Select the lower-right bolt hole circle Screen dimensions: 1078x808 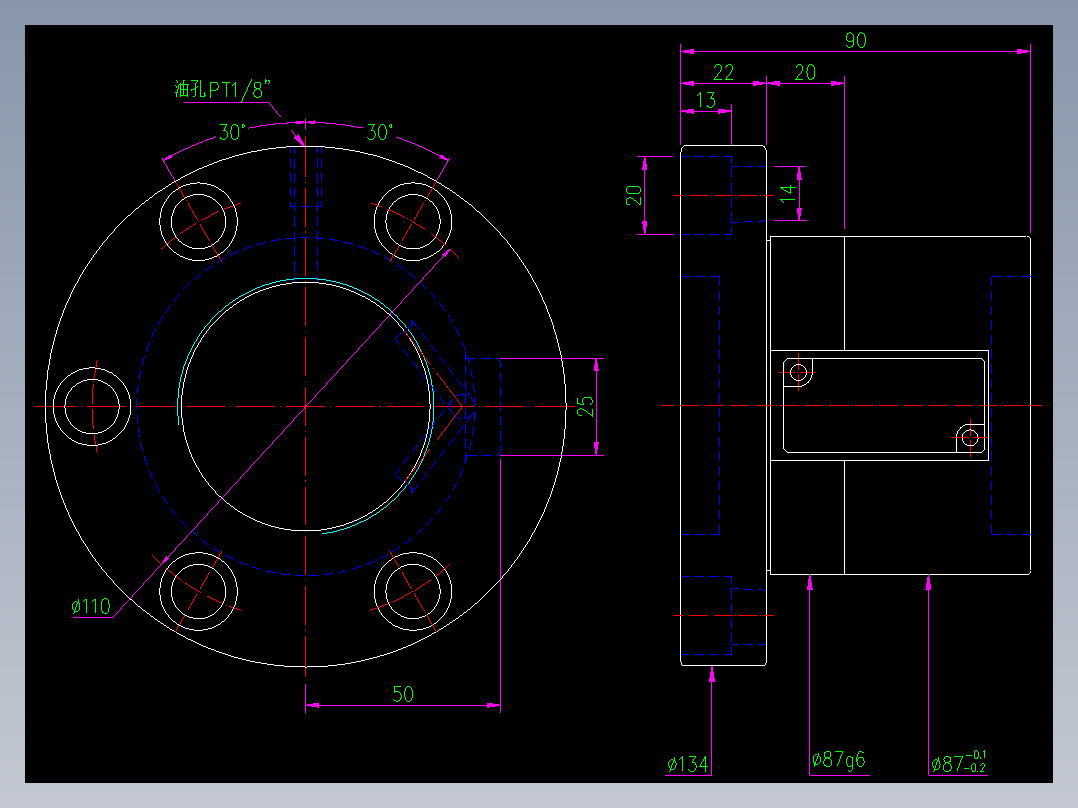tap(412, 591)
